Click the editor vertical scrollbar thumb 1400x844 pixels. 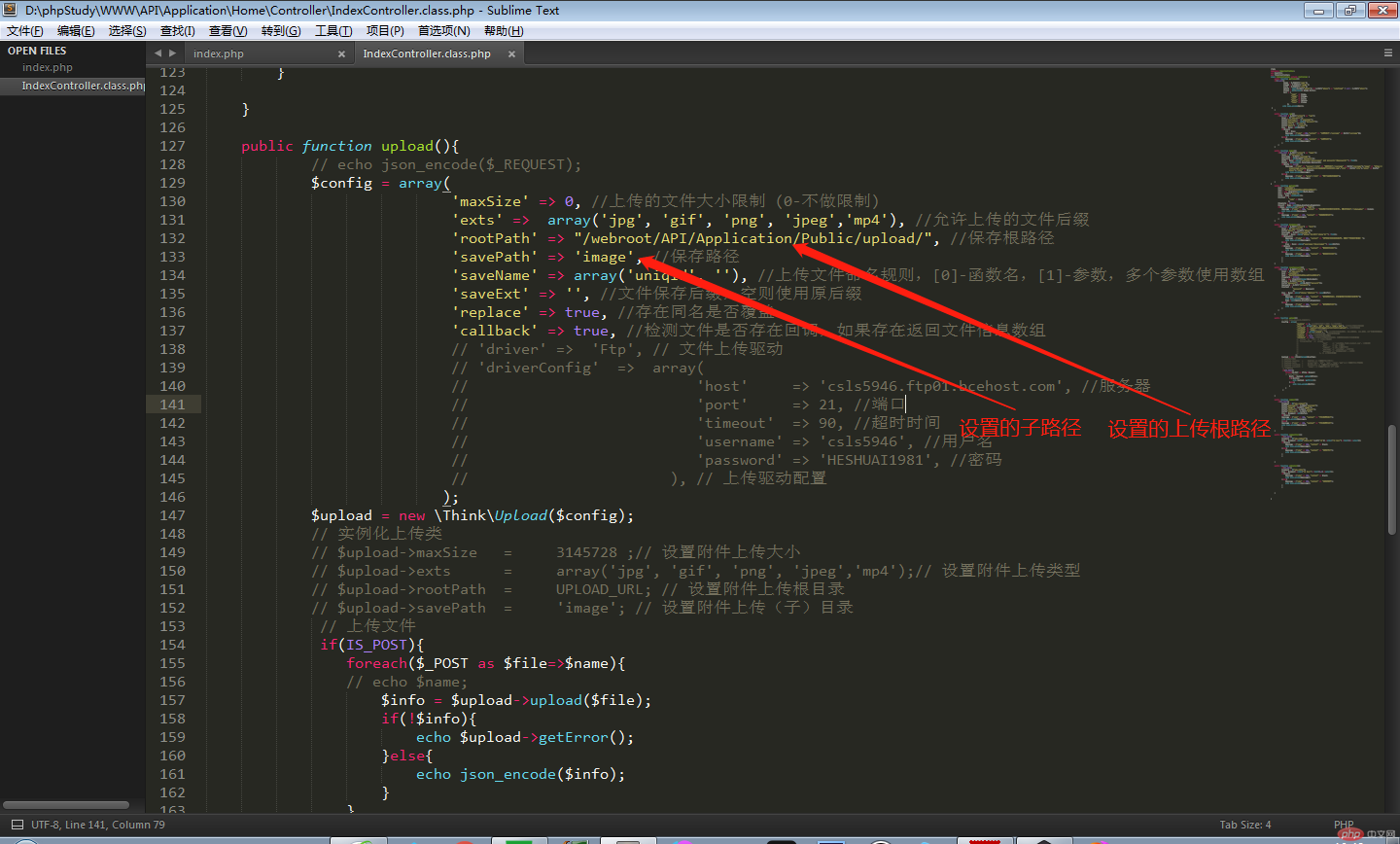1392,479
